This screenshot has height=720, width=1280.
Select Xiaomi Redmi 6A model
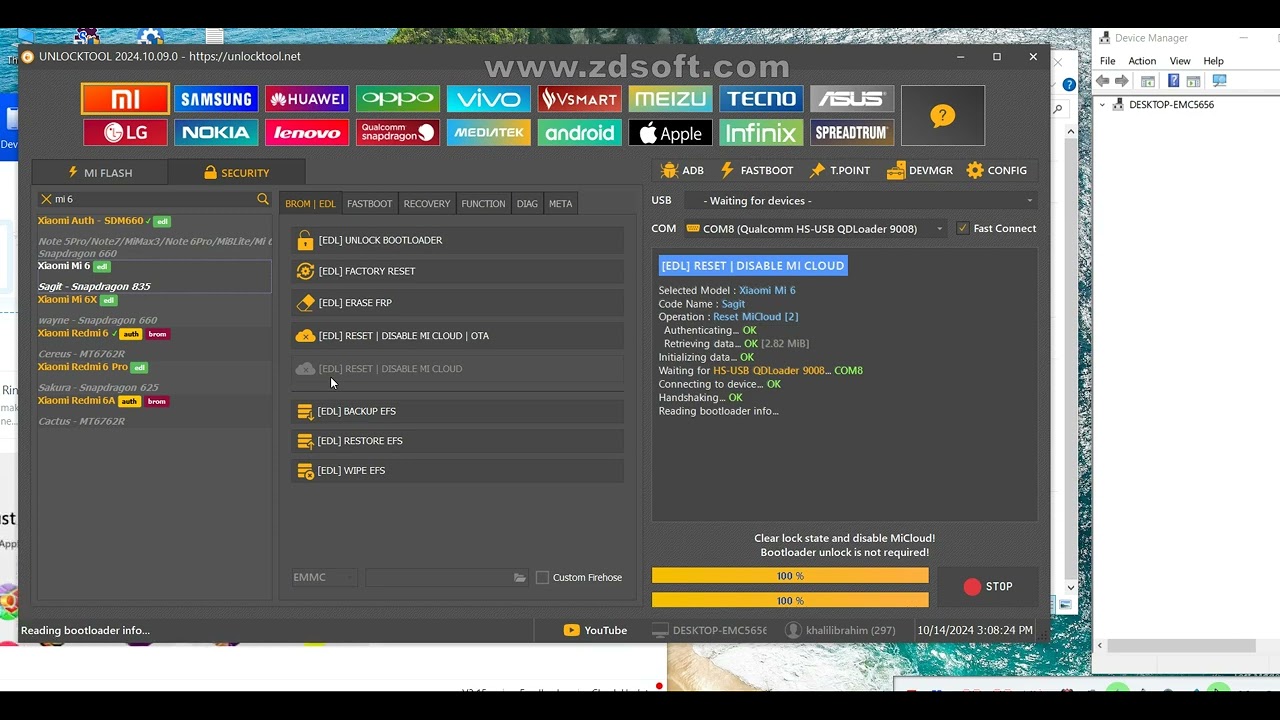point(154,411)
